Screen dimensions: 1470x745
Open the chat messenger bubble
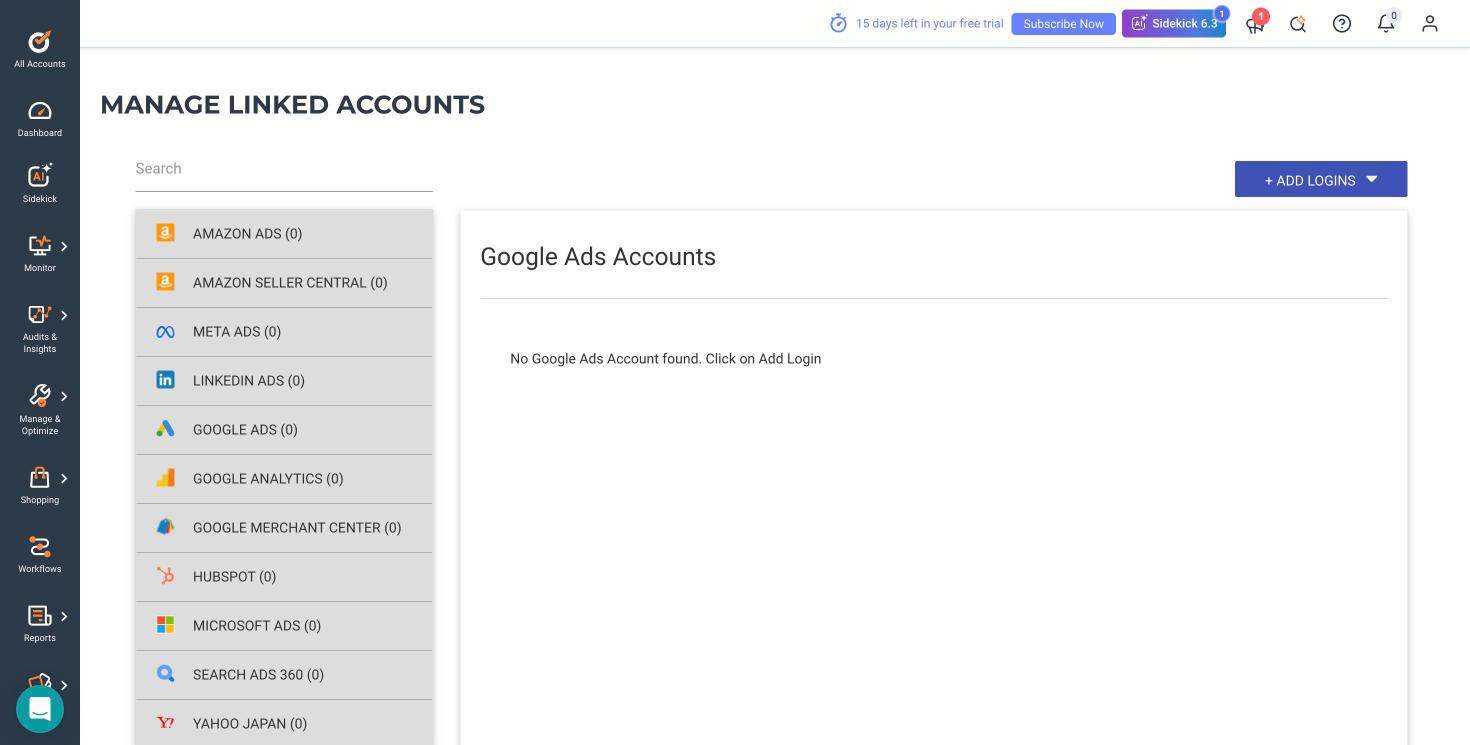tap(40, 709)
